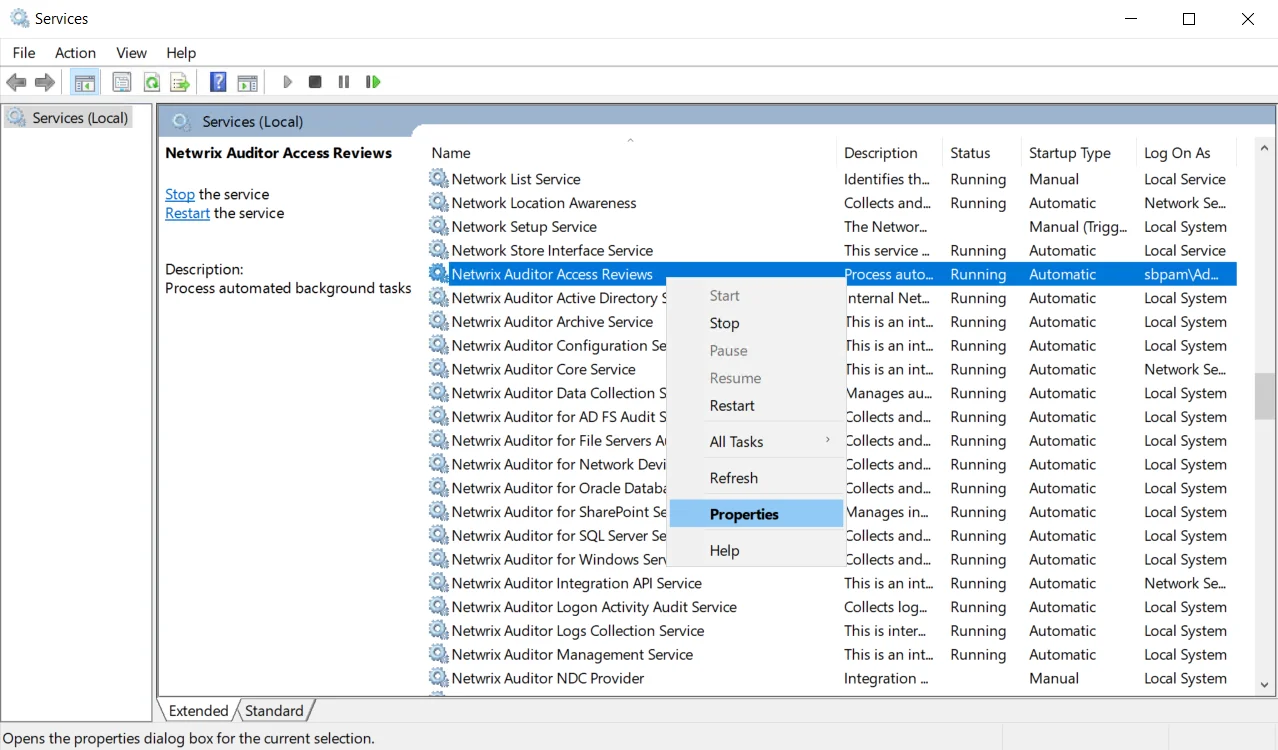Click gear icon beside Network List Service

[x=438, y=178]
